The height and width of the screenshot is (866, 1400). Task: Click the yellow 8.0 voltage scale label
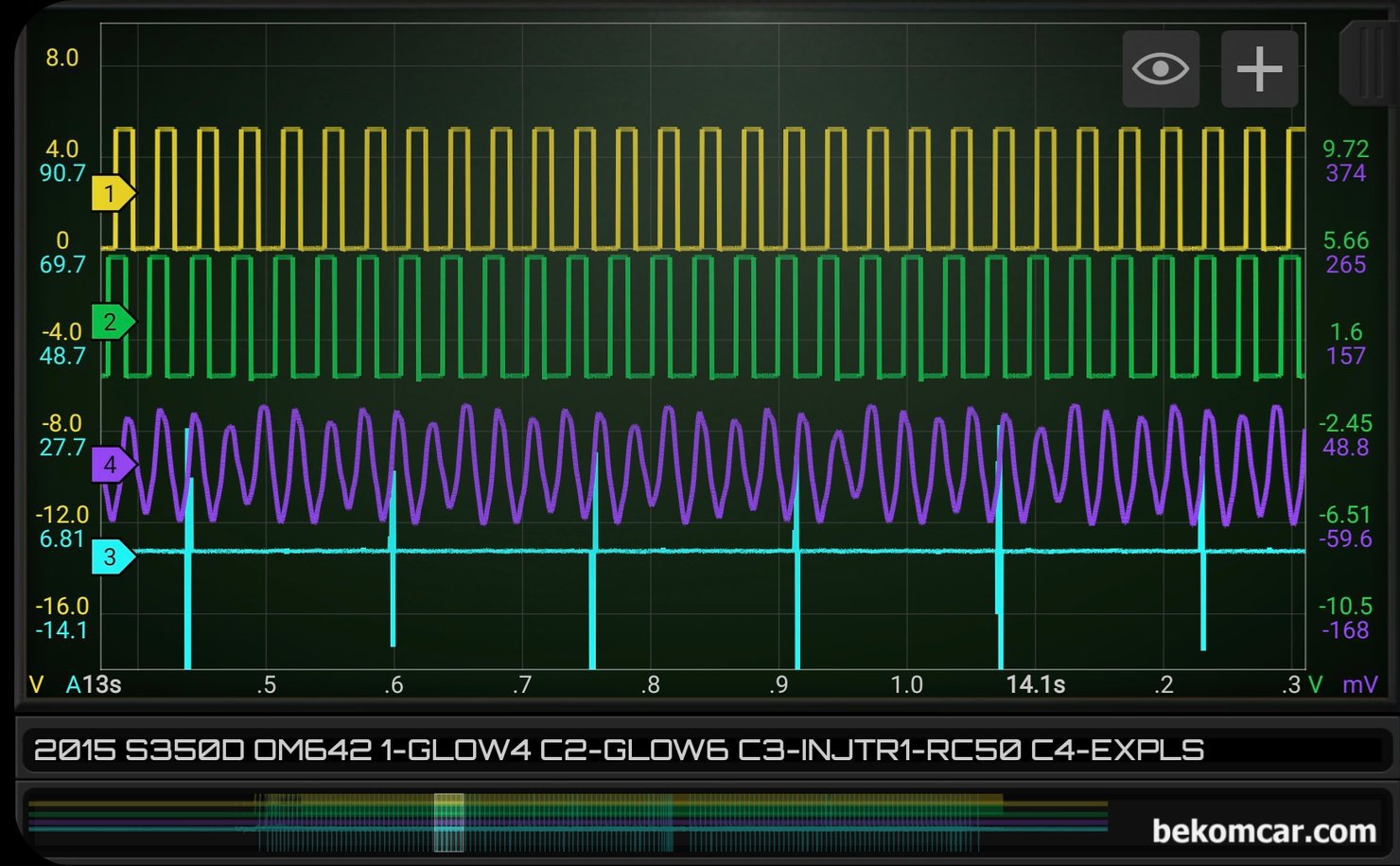point(62,58)
